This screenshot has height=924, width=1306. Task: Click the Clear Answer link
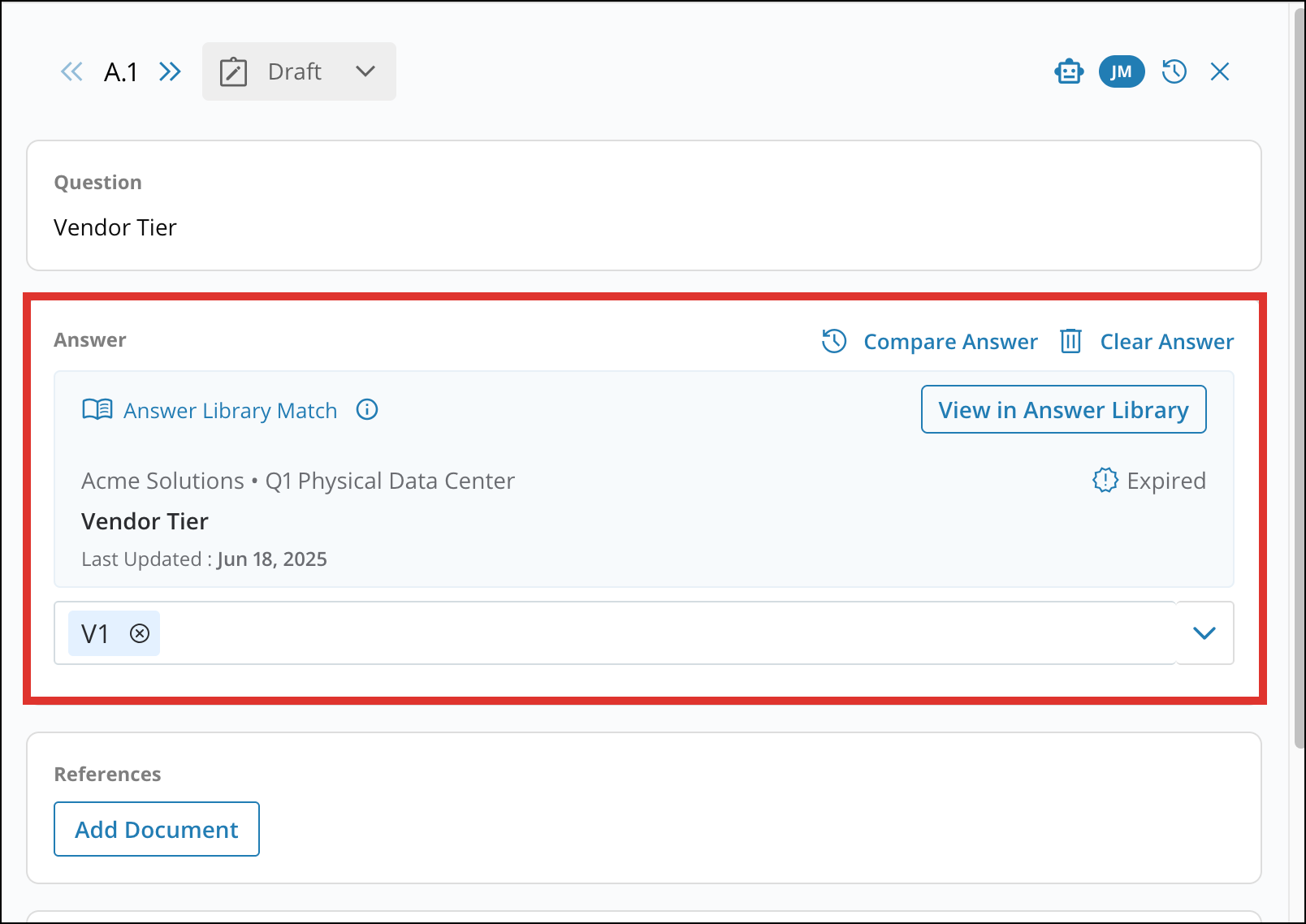pyautogui.click(x=1166, y=342)
